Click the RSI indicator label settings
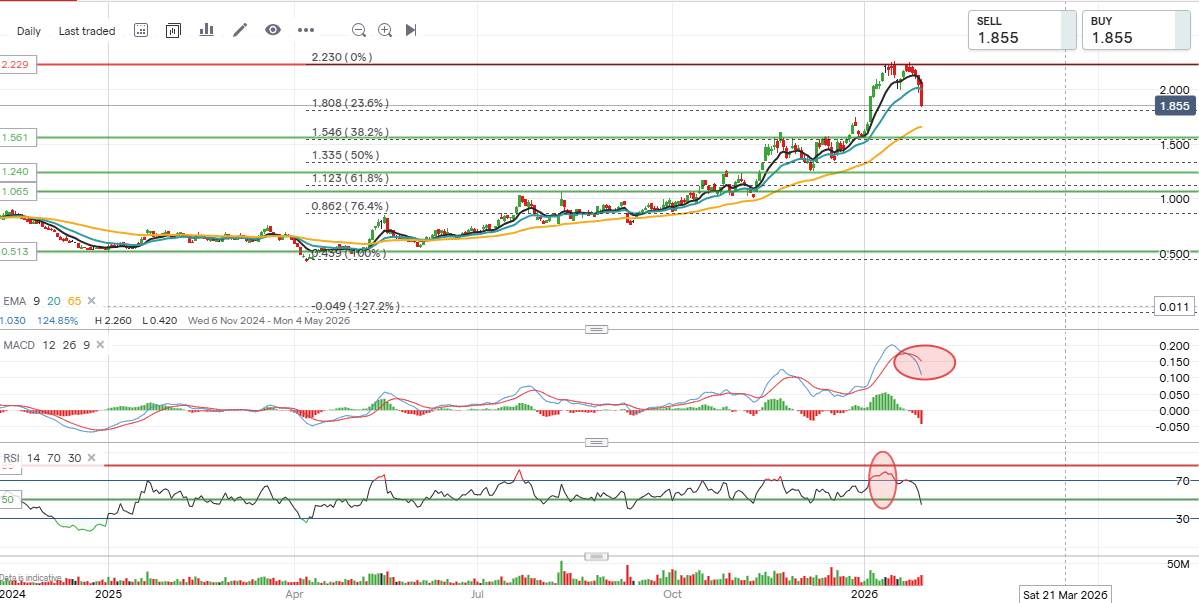The width and height of the screenshot is (1199, 603). (12, 458)
